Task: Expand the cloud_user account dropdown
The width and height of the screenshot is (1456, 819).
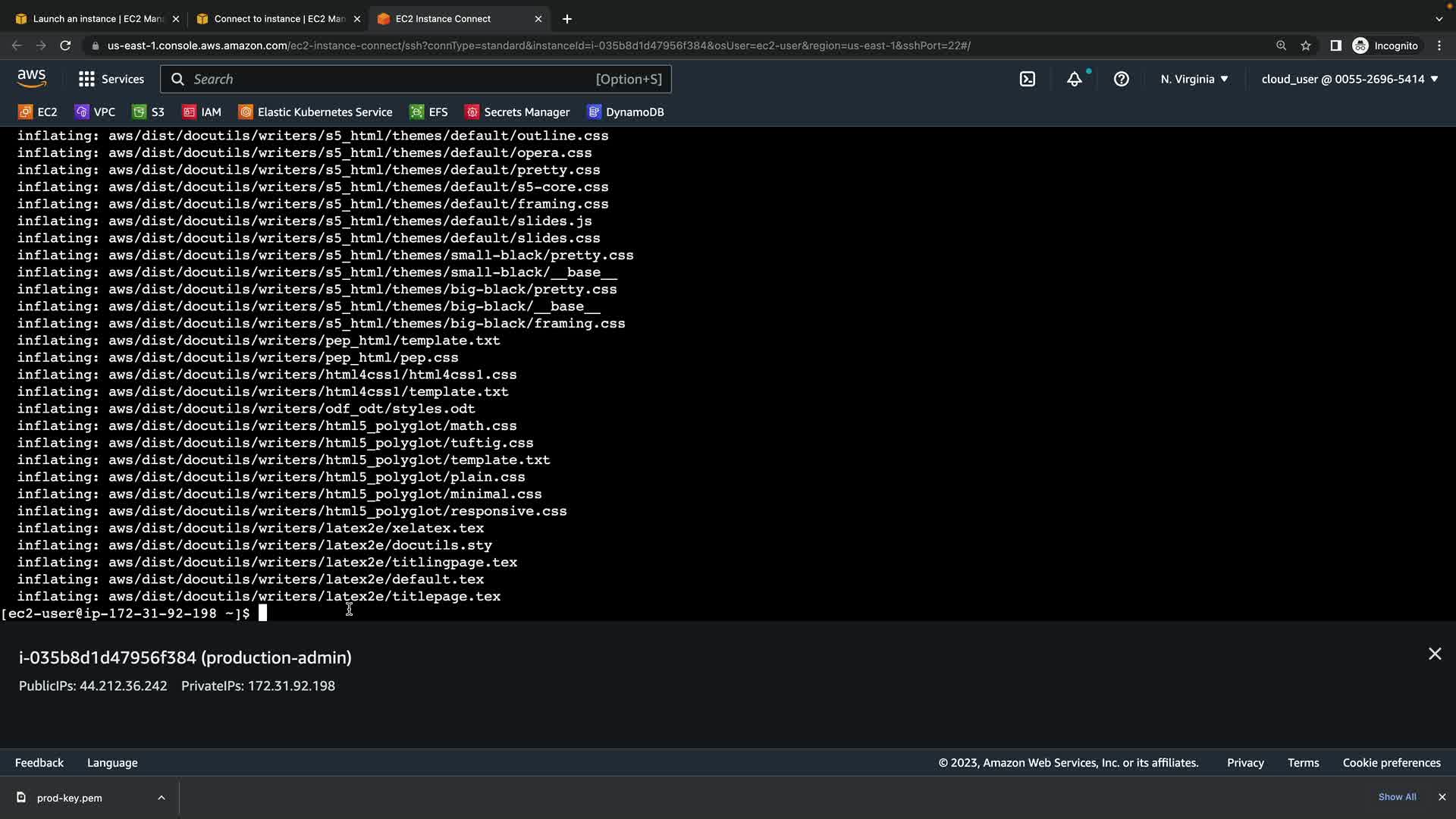Action: (1349, 79)
